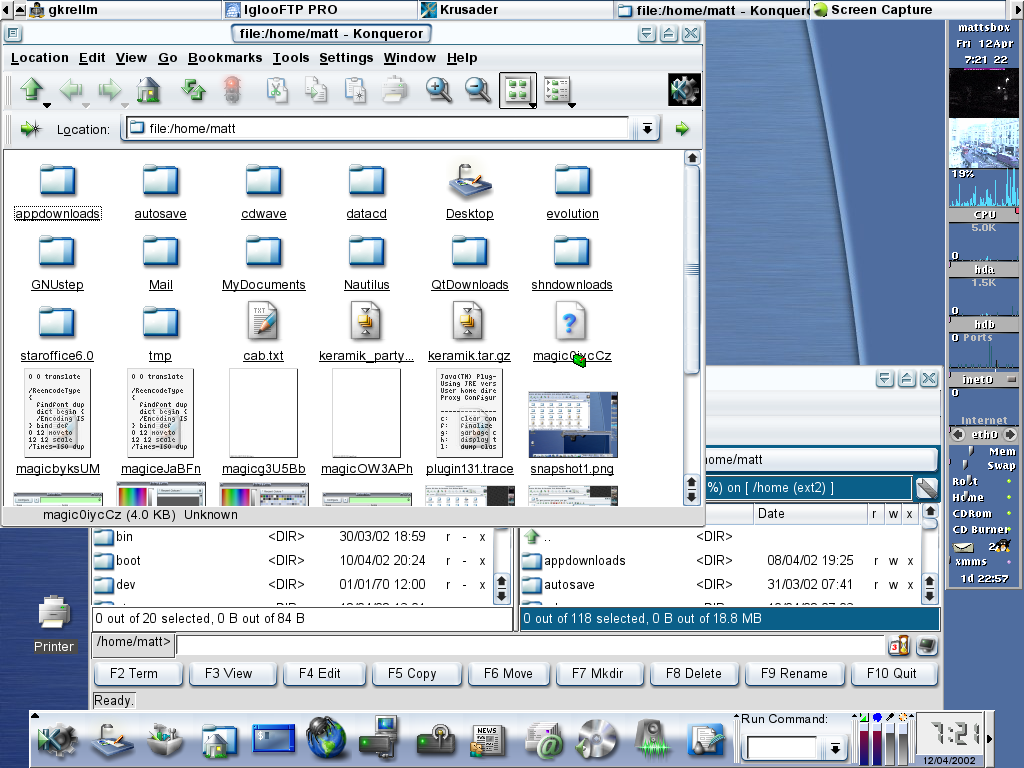Open the Back button history dropdown arrow
Screen dimensions: 1024x768
tap(86, 105)
